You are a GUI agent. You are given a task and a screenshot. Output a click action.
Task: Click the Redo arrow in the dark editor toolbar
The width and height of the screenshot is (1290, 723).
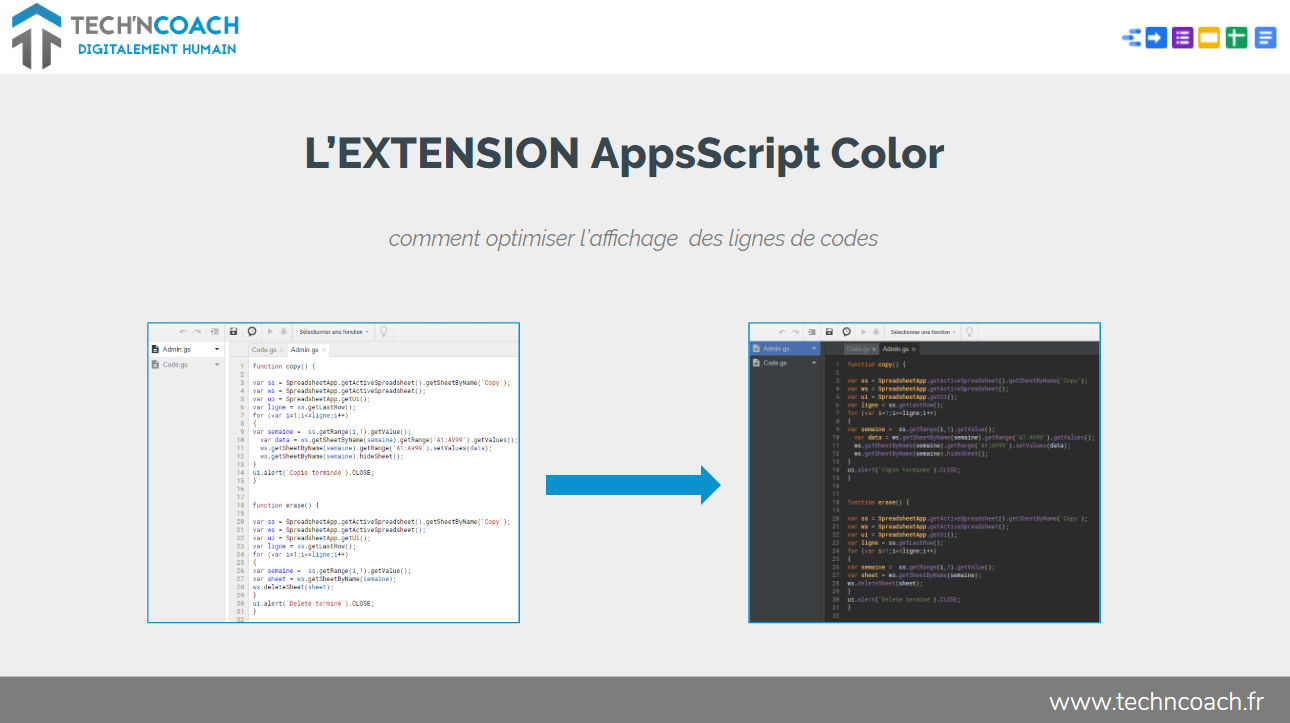(x=796, y=331)
